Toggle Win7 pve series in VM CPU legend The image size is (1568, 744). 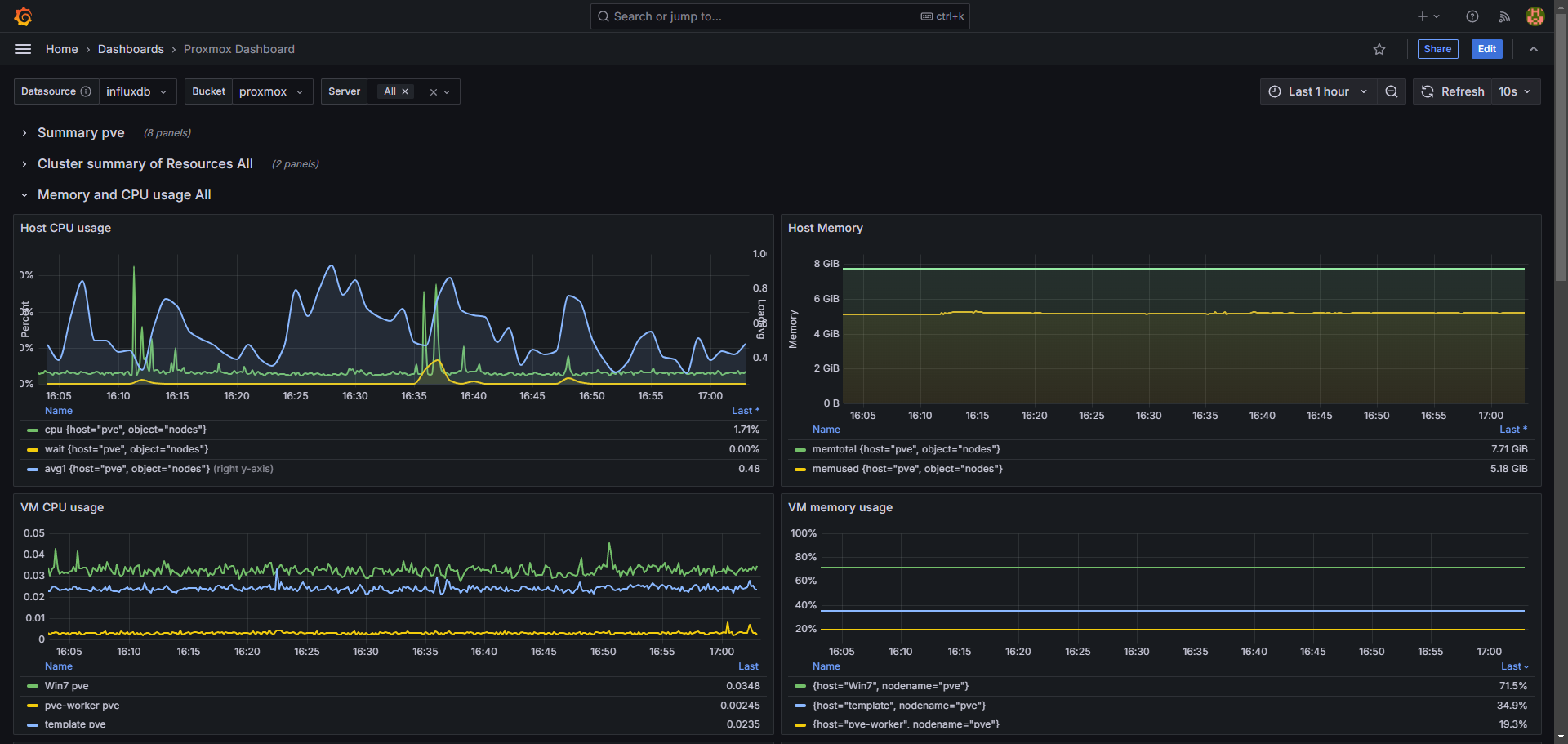pos(66,686)
